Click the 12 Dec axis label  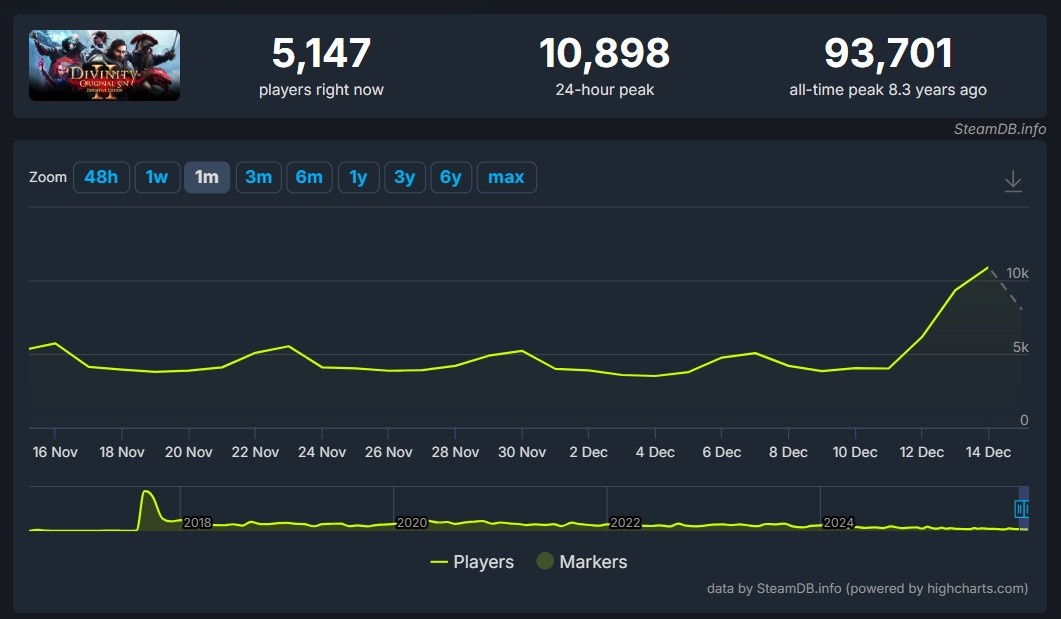[922, 452]
